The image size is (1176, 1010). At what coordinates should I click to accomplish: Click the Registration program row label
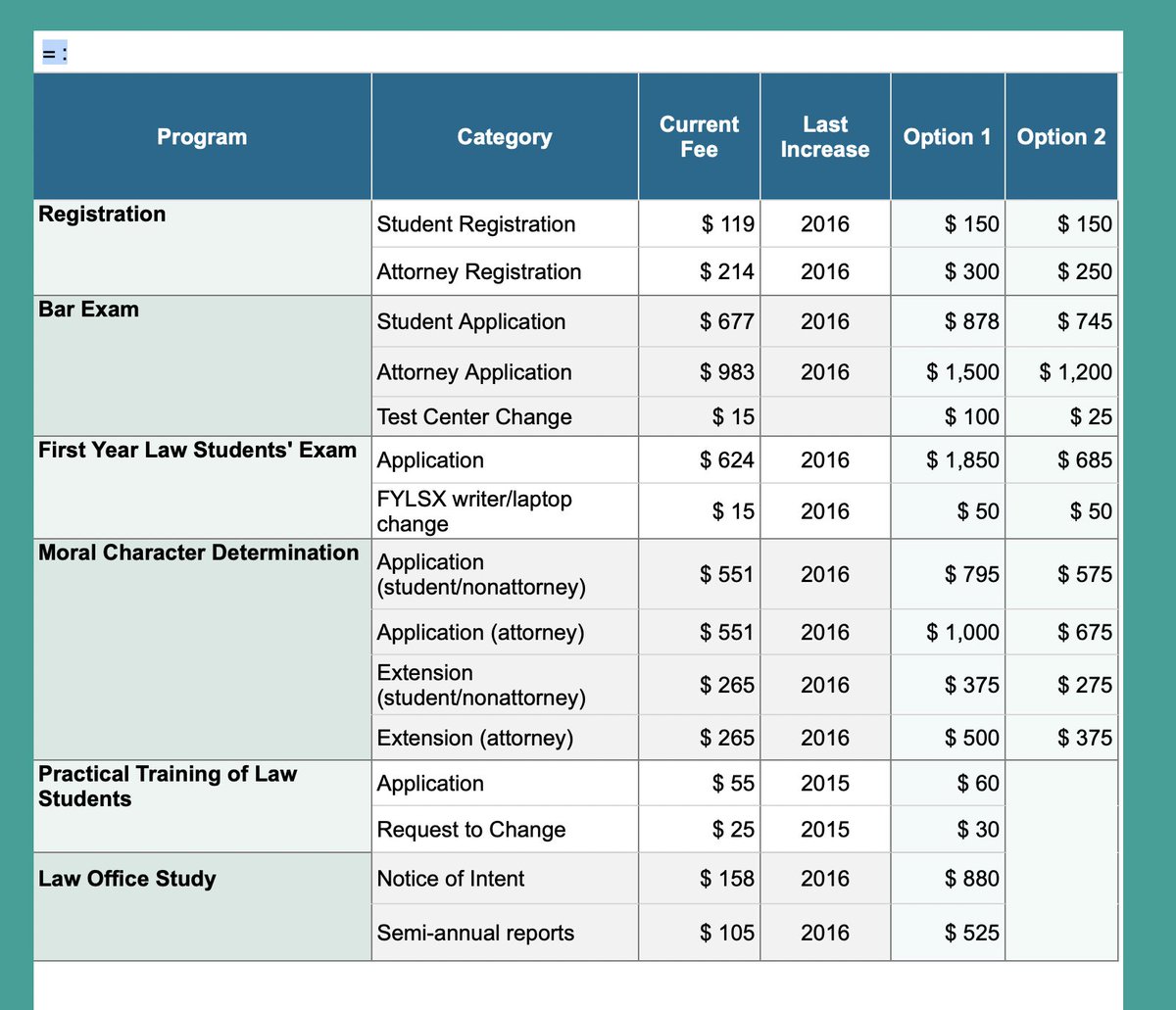101,214
